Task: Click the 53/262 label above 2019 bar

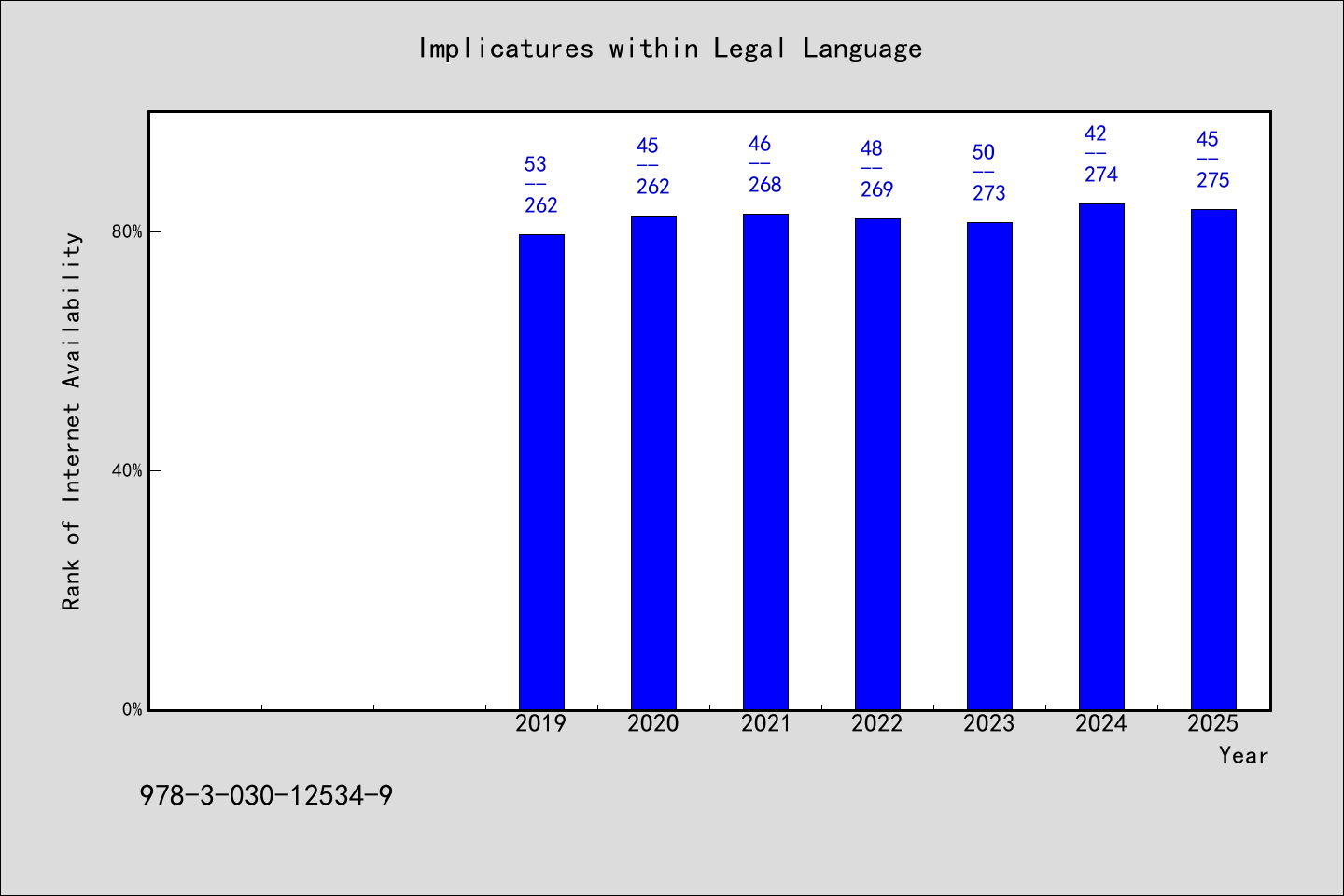Action: (x=541, y=185)
